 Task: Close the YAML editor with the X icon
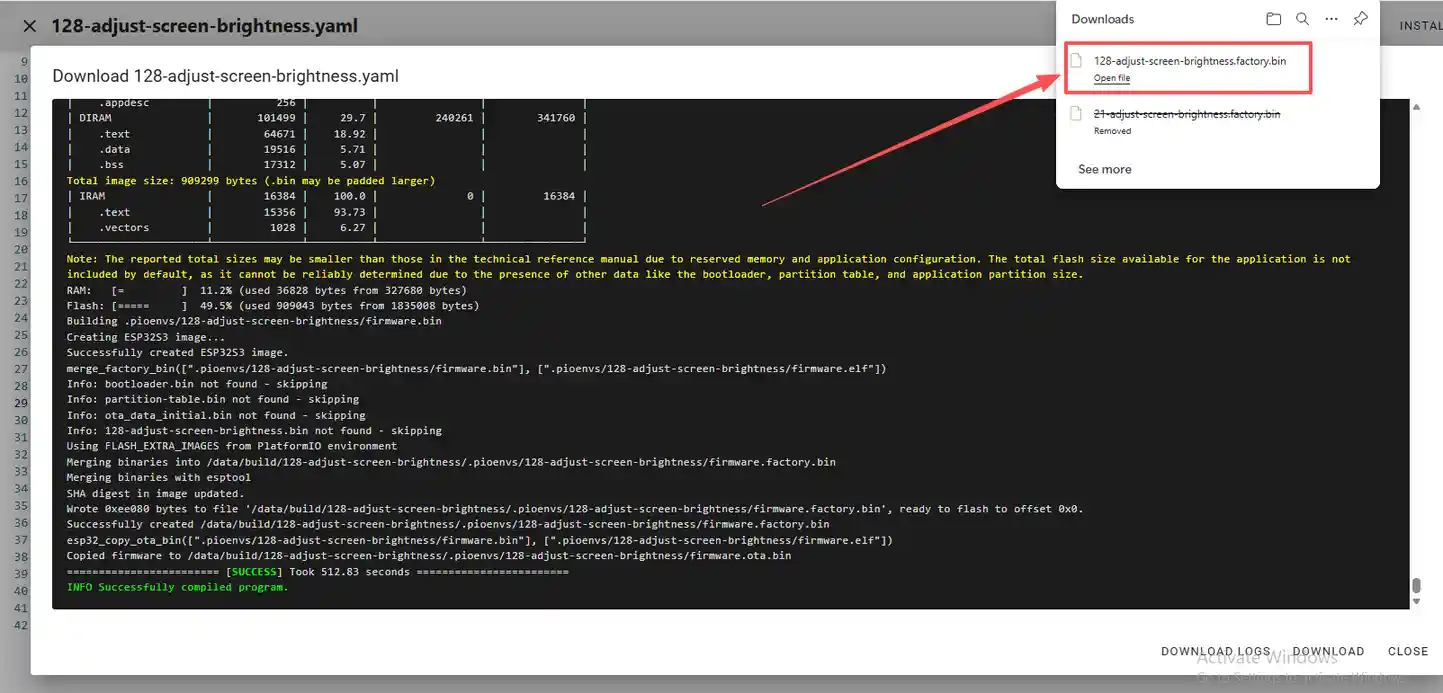click(x=29, y=26)
